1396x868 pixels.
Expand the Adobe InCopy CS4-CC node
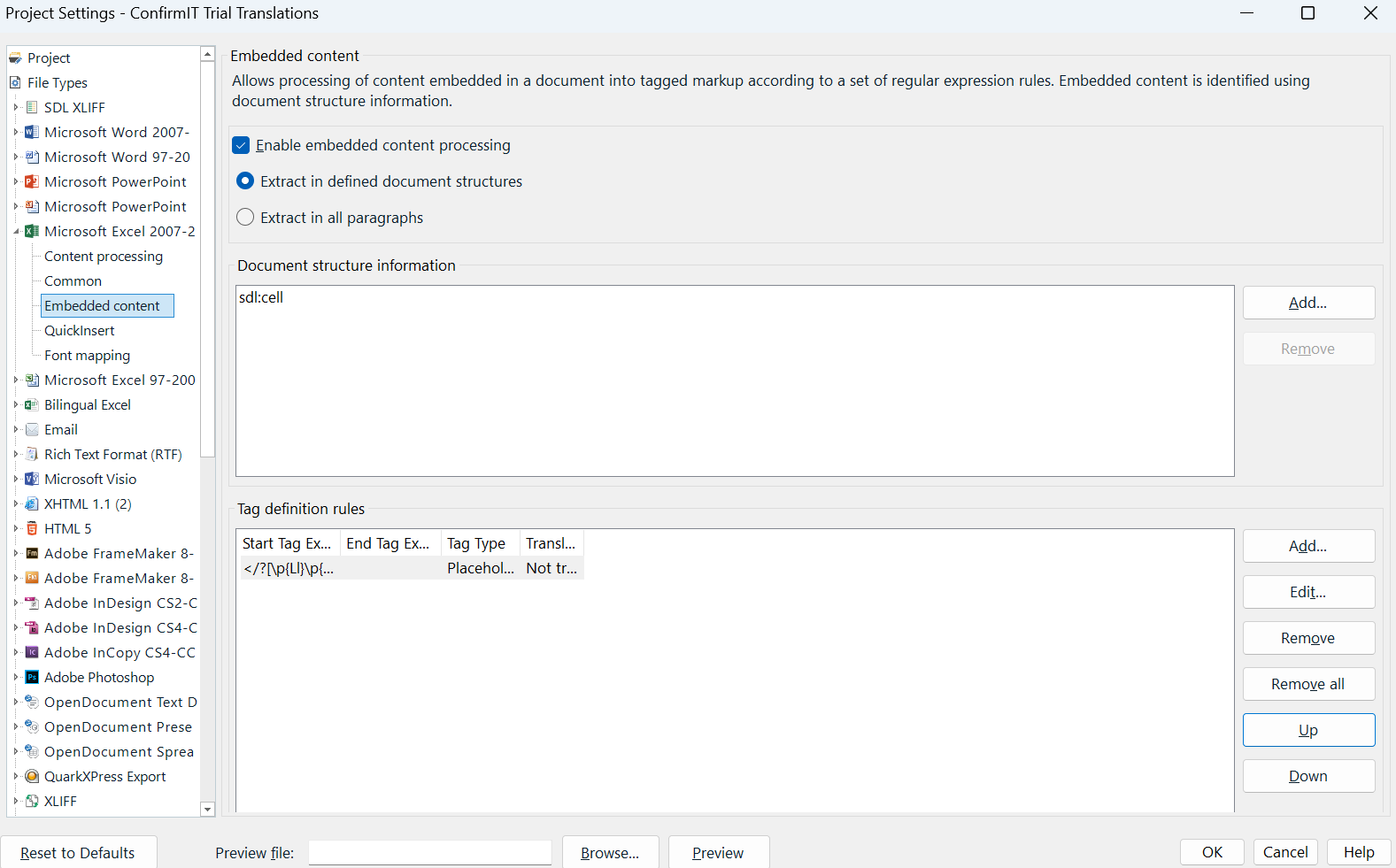(16, 652)
